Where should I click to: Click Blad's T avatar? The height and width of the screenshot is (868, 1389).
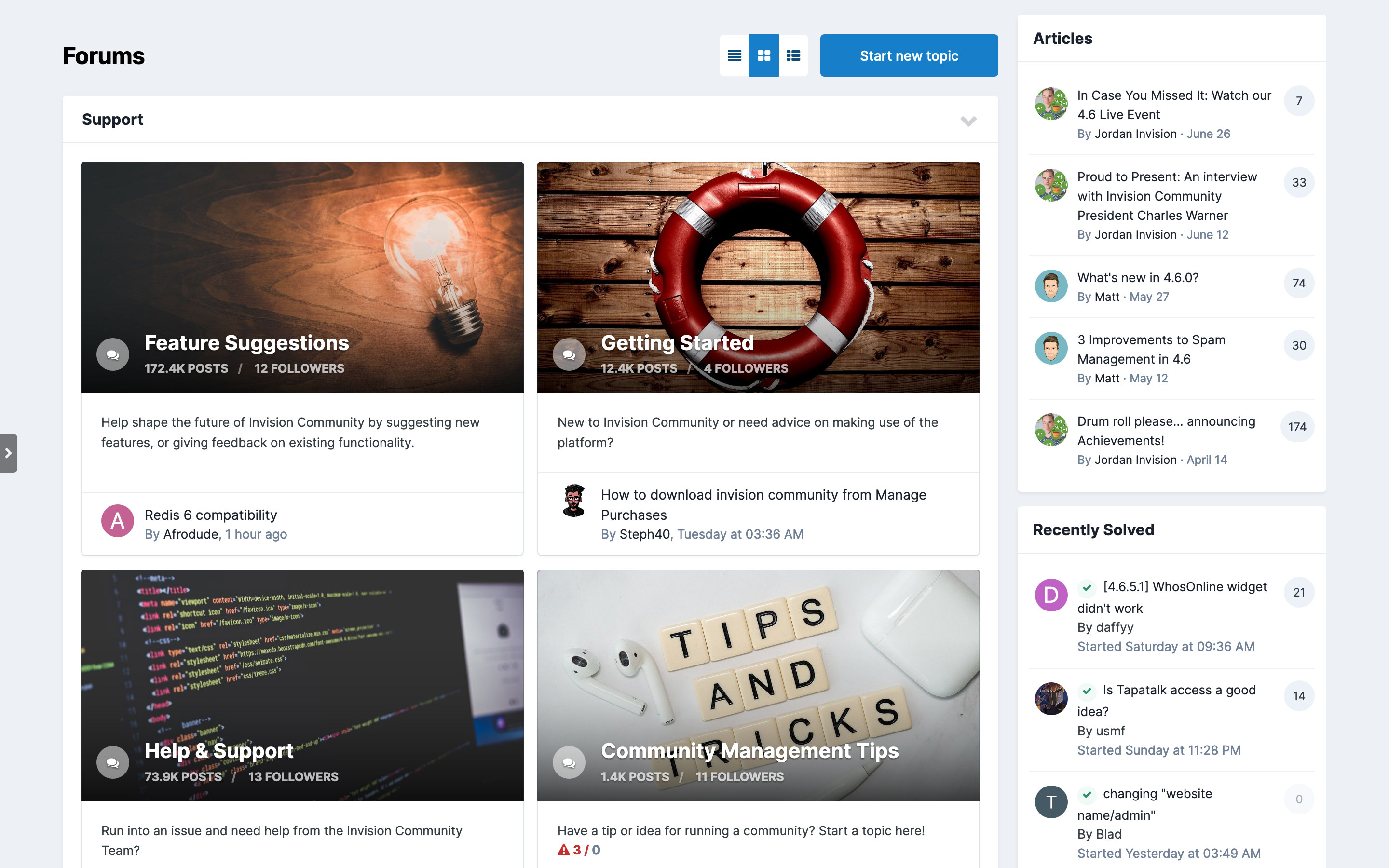(1051, 801)
